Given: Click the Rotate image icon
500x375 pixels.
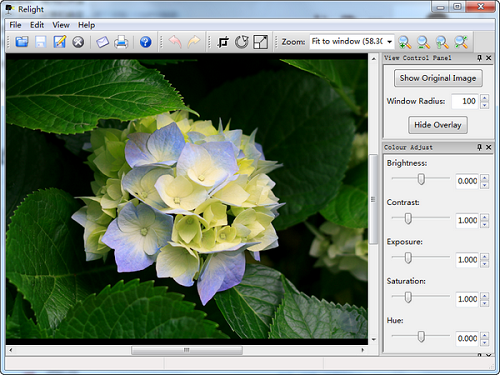Looking at the screenshot, I should [242, 42].
